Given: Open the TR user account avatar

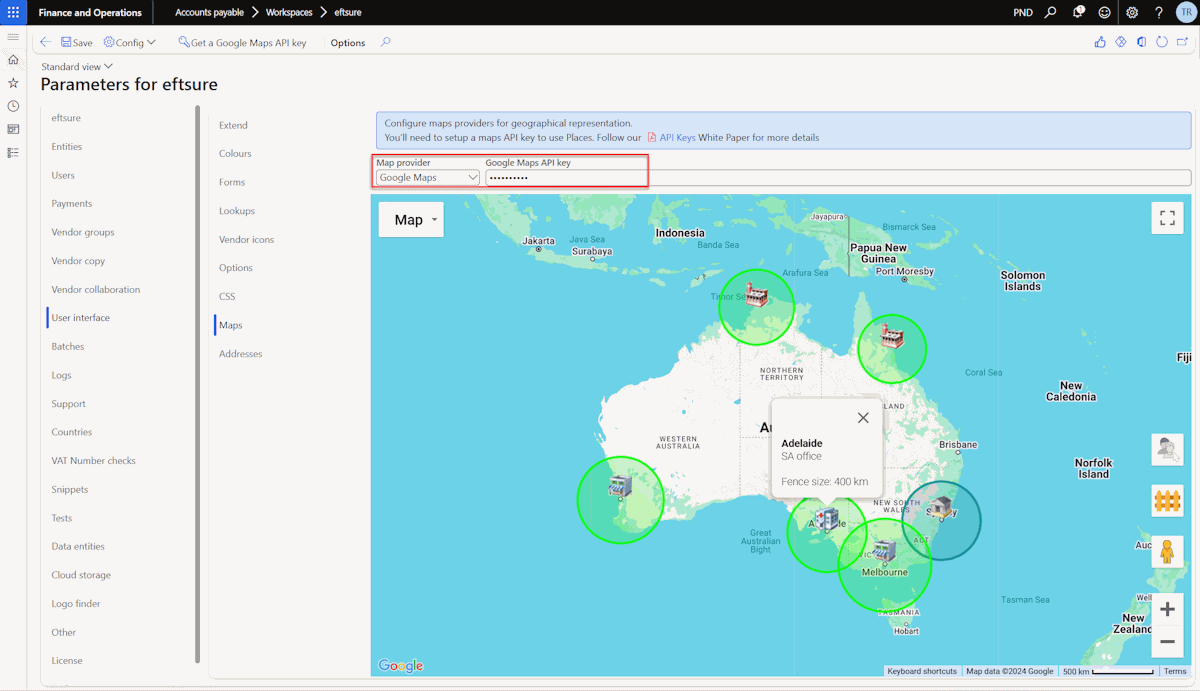Looking at the screenshot, I should (x=1185, y=13).
